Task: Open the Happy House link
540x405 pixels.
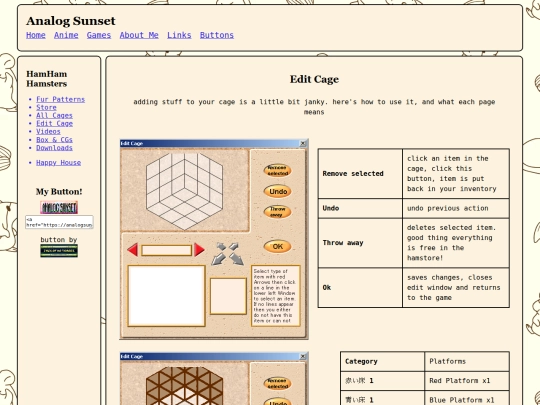Action: click(59, 163)
